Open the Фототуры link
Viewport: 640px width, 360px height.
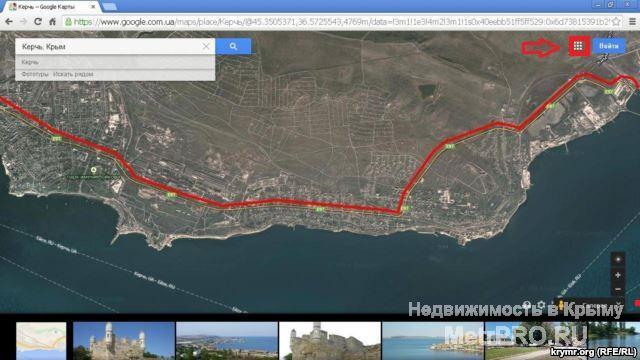pyautogui.click(x=35, y=74)
